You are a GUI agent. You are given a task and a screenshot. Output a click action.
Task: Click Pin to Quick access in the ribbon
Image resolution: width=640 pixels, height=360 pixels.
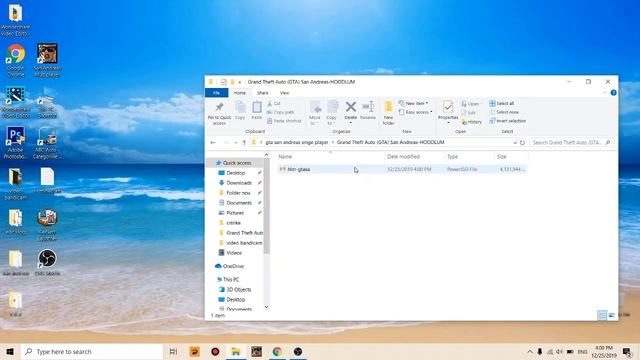(219, 113)
